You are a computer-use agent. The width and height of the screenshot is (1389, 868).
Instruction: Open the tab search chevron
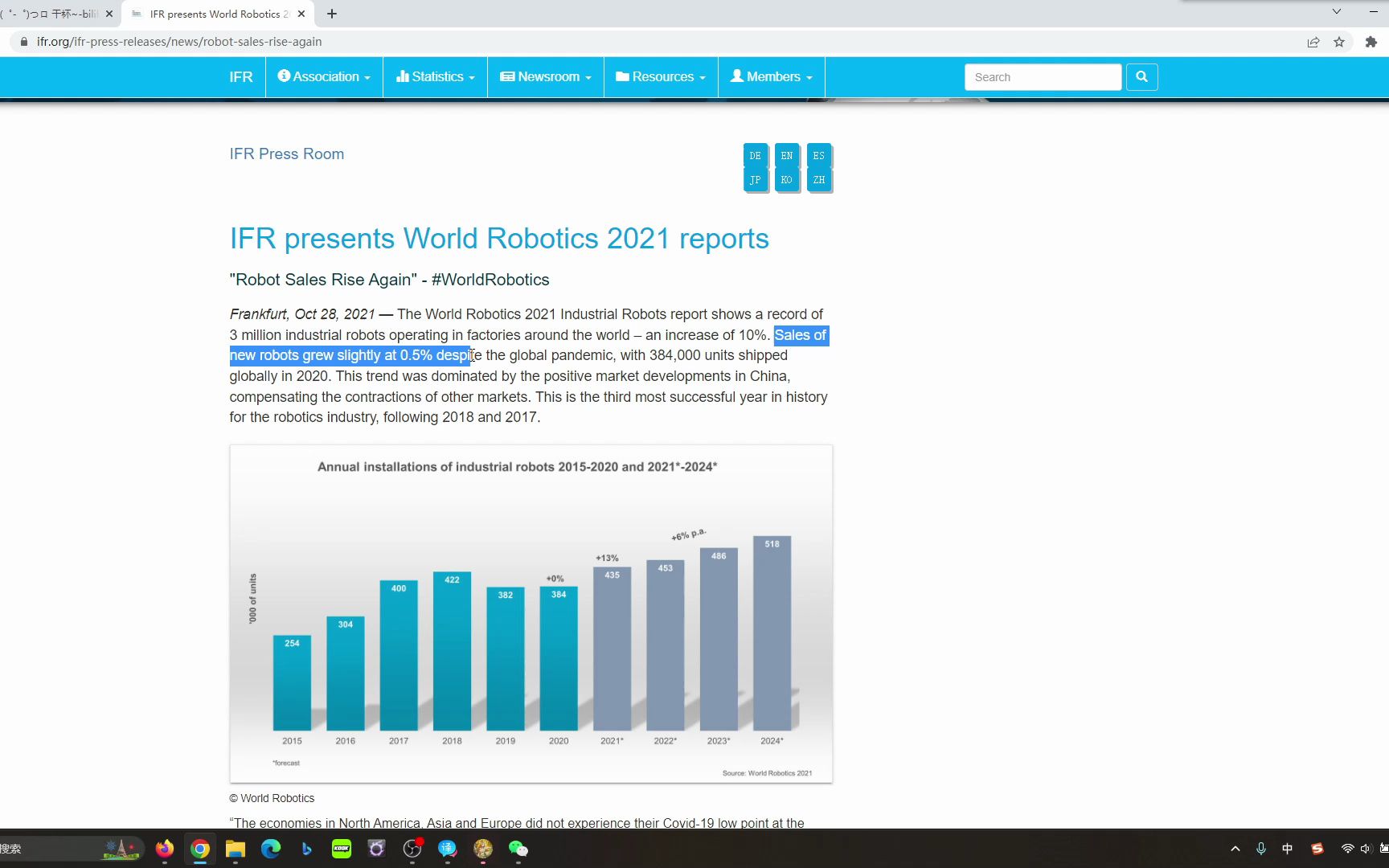coord(1336,11)
